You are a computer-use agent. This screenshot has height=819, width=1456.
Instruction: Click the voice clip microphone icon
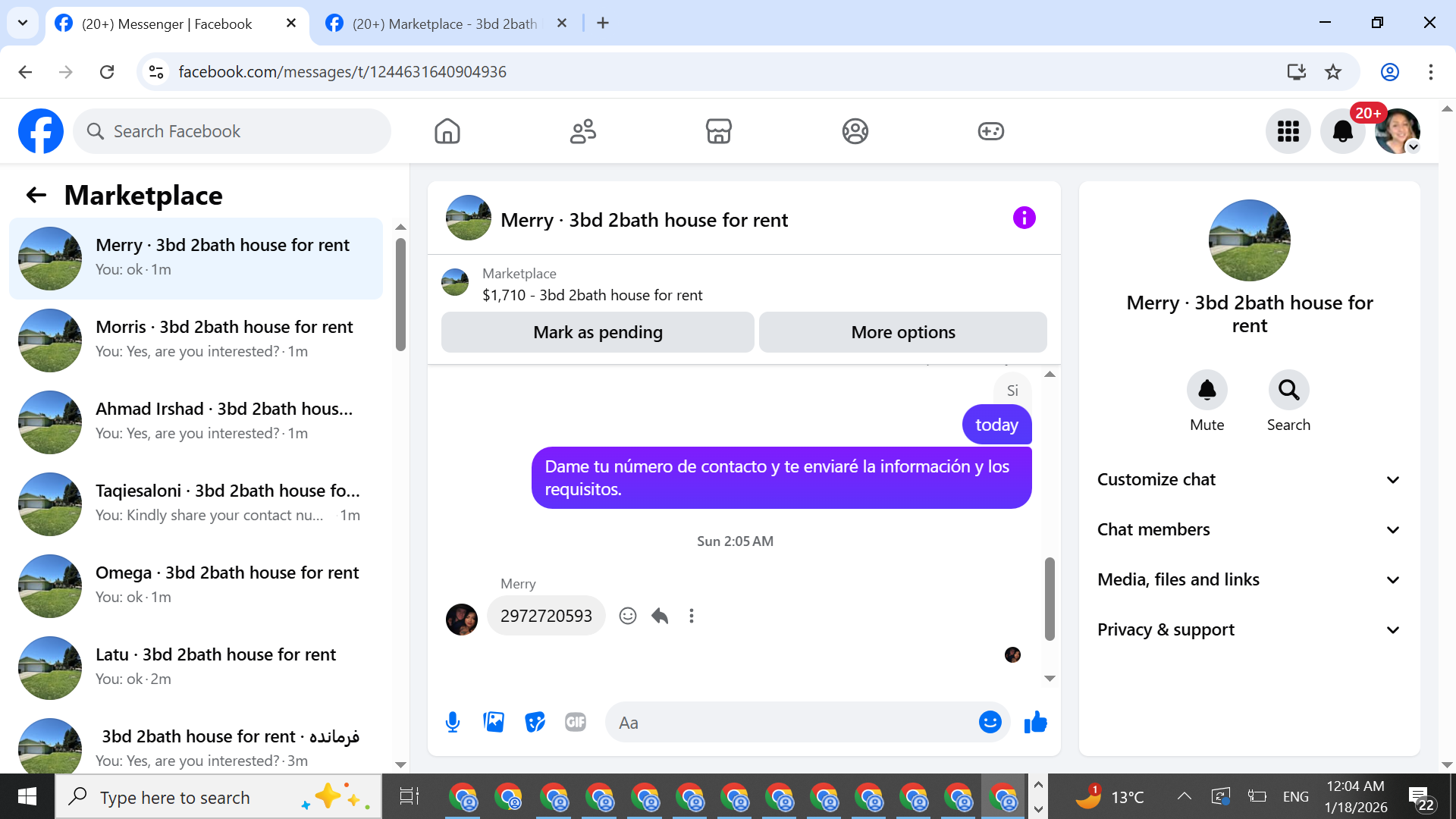click(x=453, y=722)
